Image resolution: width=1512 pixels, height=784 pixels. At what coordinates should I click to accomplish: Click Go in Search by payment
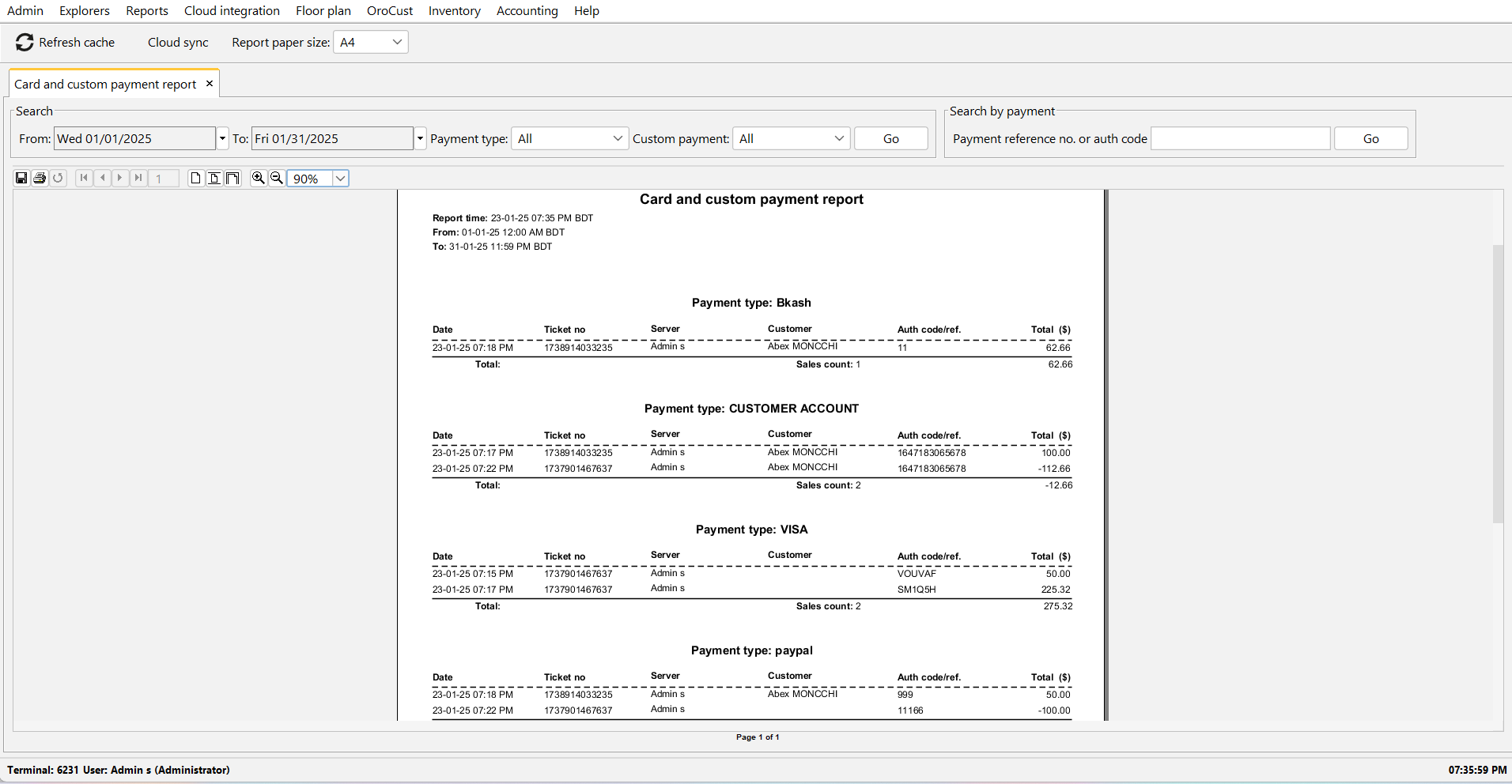(x=1371, y=138)
